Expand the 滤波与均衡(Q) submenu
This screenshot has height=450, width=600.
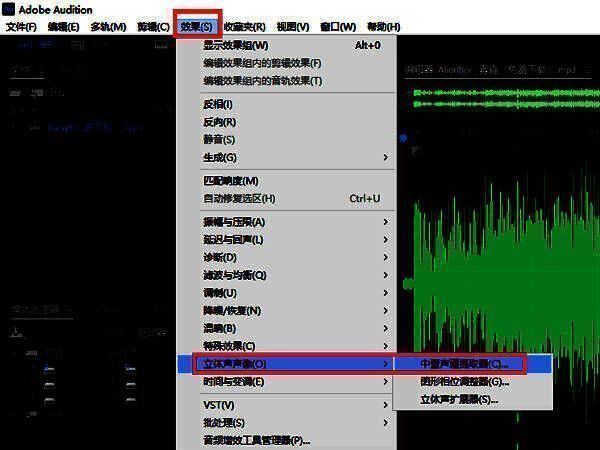(x=235, y=275)
